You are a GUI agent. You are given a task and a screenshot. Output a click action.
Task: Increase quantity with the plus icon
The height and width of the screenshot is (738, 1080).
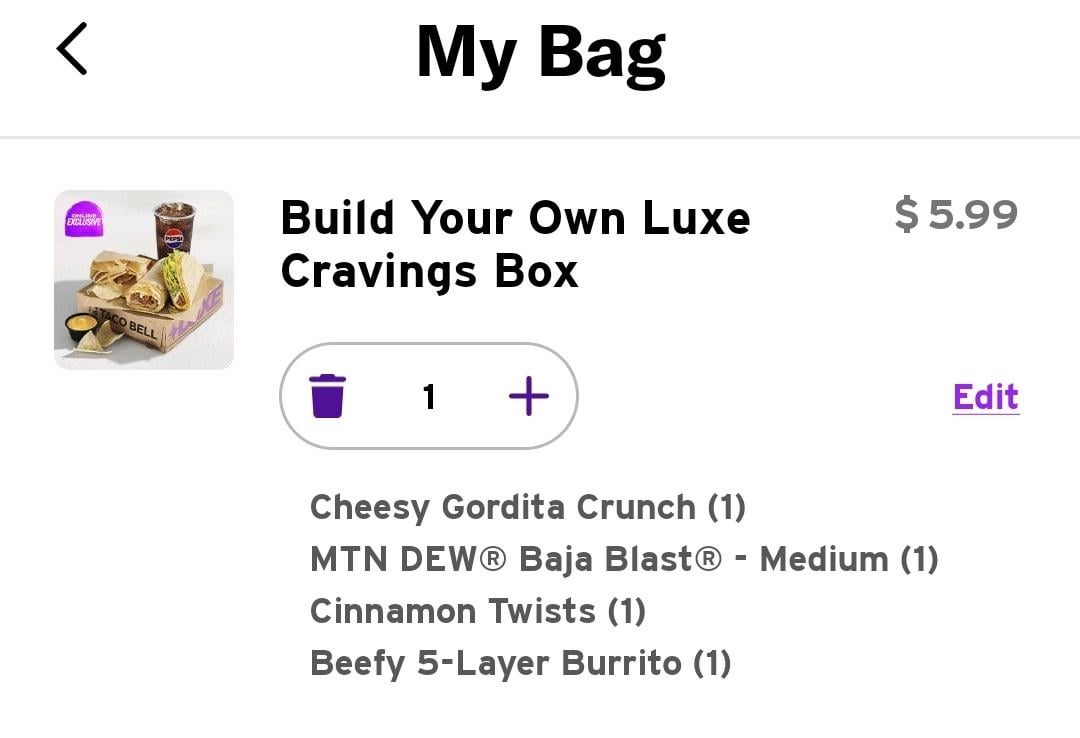[x=528, y=396]
